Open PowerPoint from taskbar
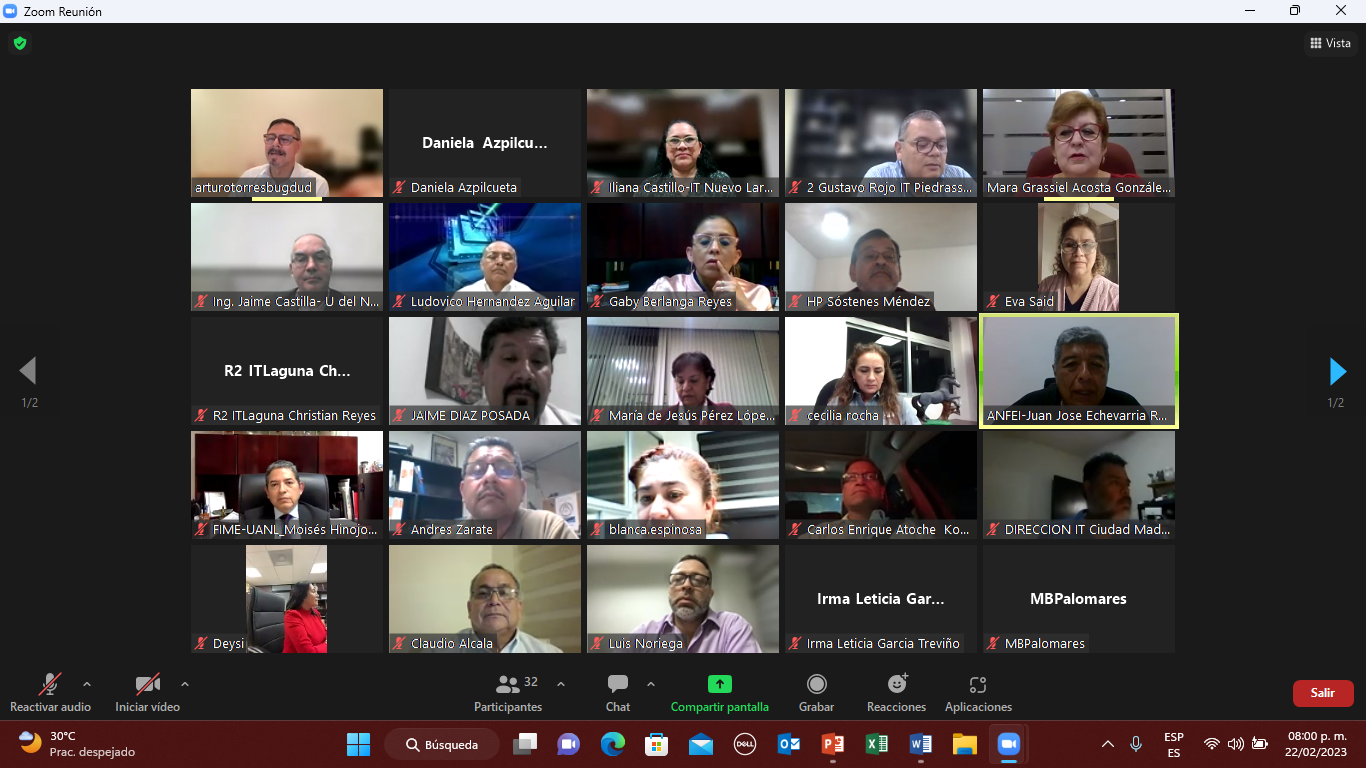The width and height of the screenshot is (1366, 768). 833,744
